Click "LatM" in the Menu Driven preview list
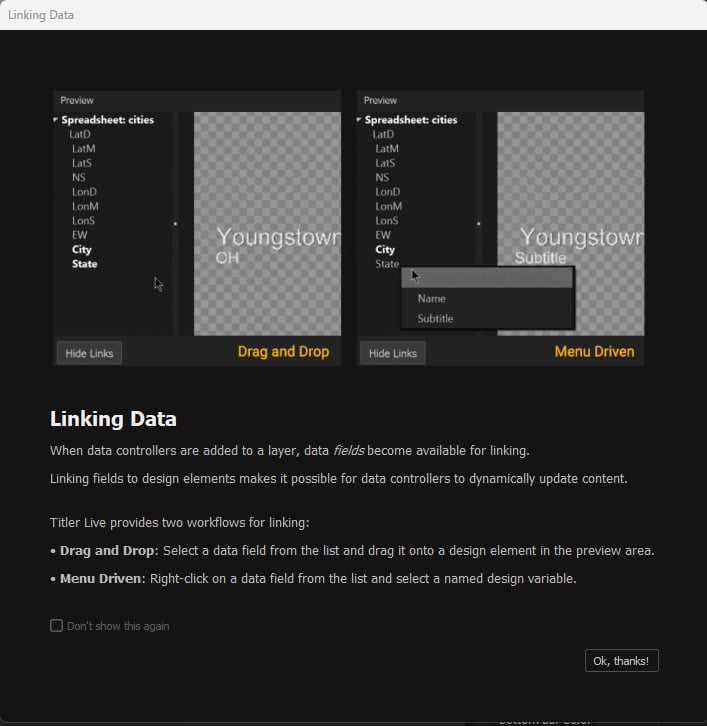 pos(387,149)
